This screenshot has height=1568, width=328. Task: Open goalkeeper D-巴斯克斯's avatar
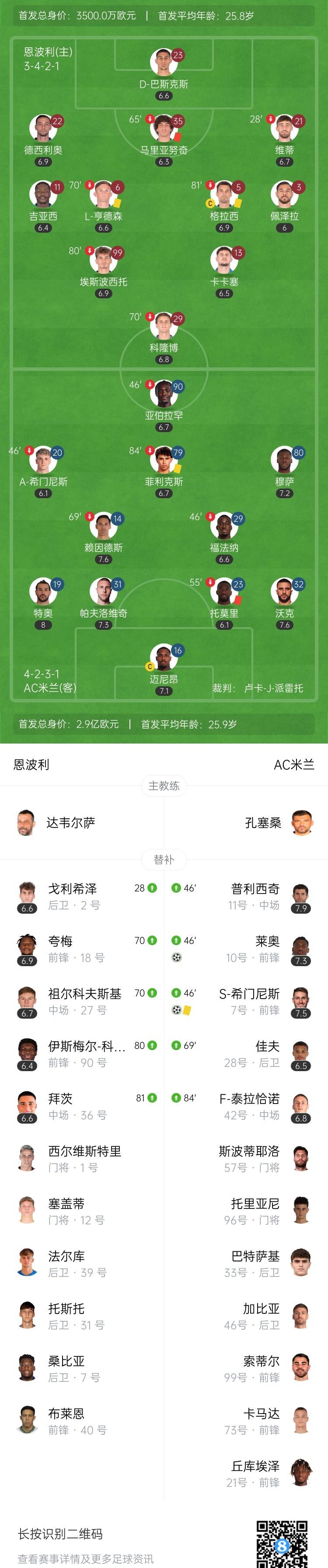click(163, 62)
